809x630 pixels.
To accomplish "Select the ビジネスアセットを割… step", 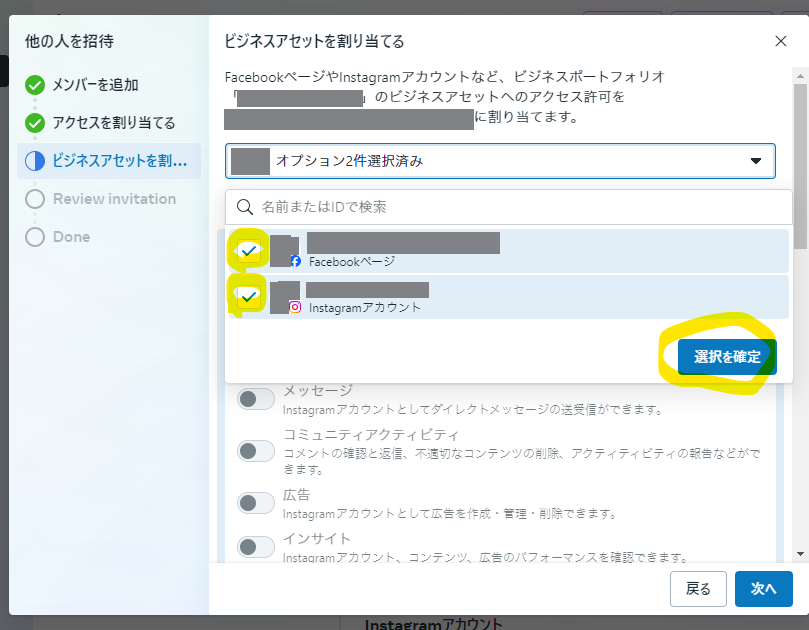I will [109, 161].
